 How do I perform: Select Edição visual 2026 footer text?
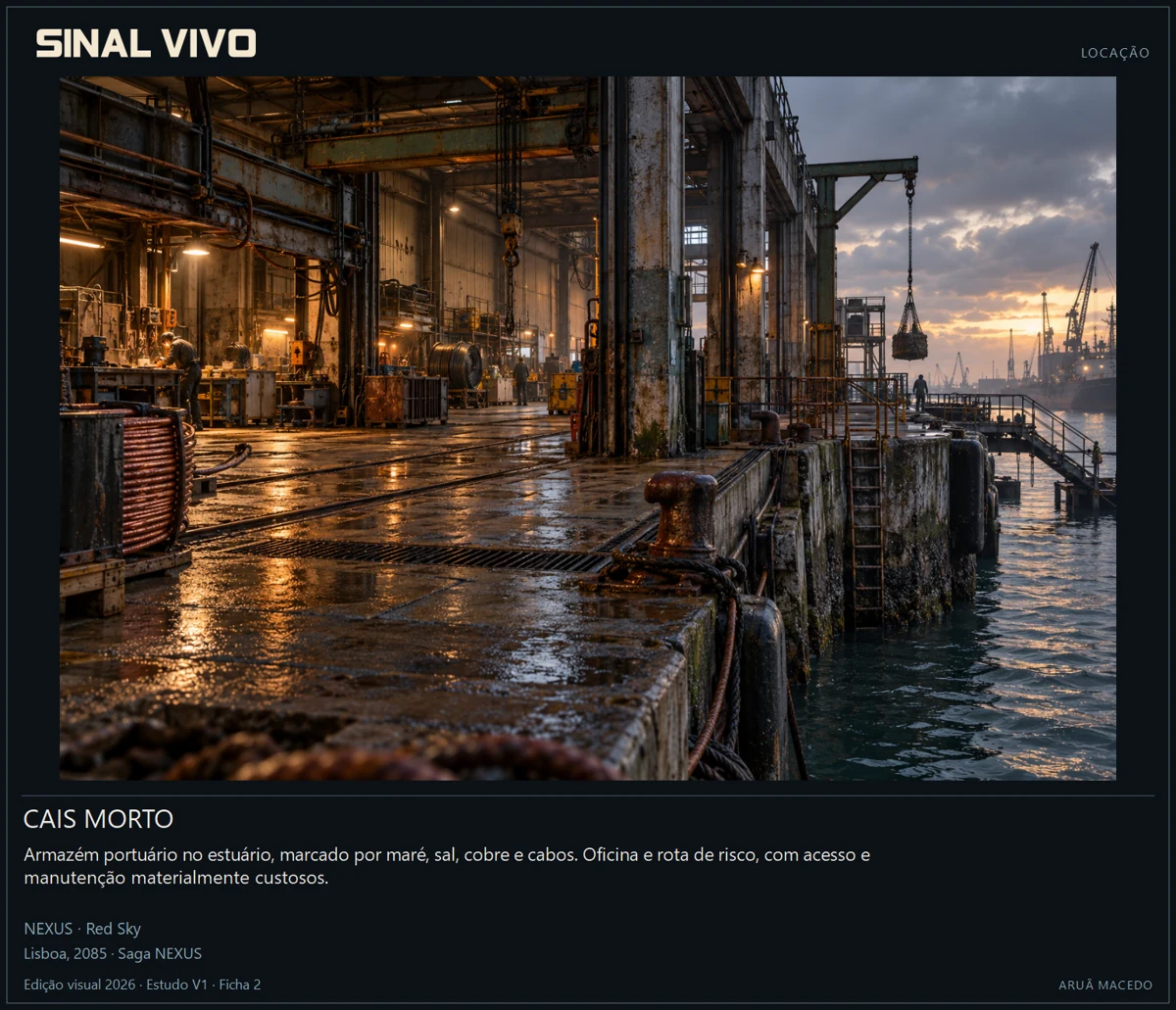[142, 985]
